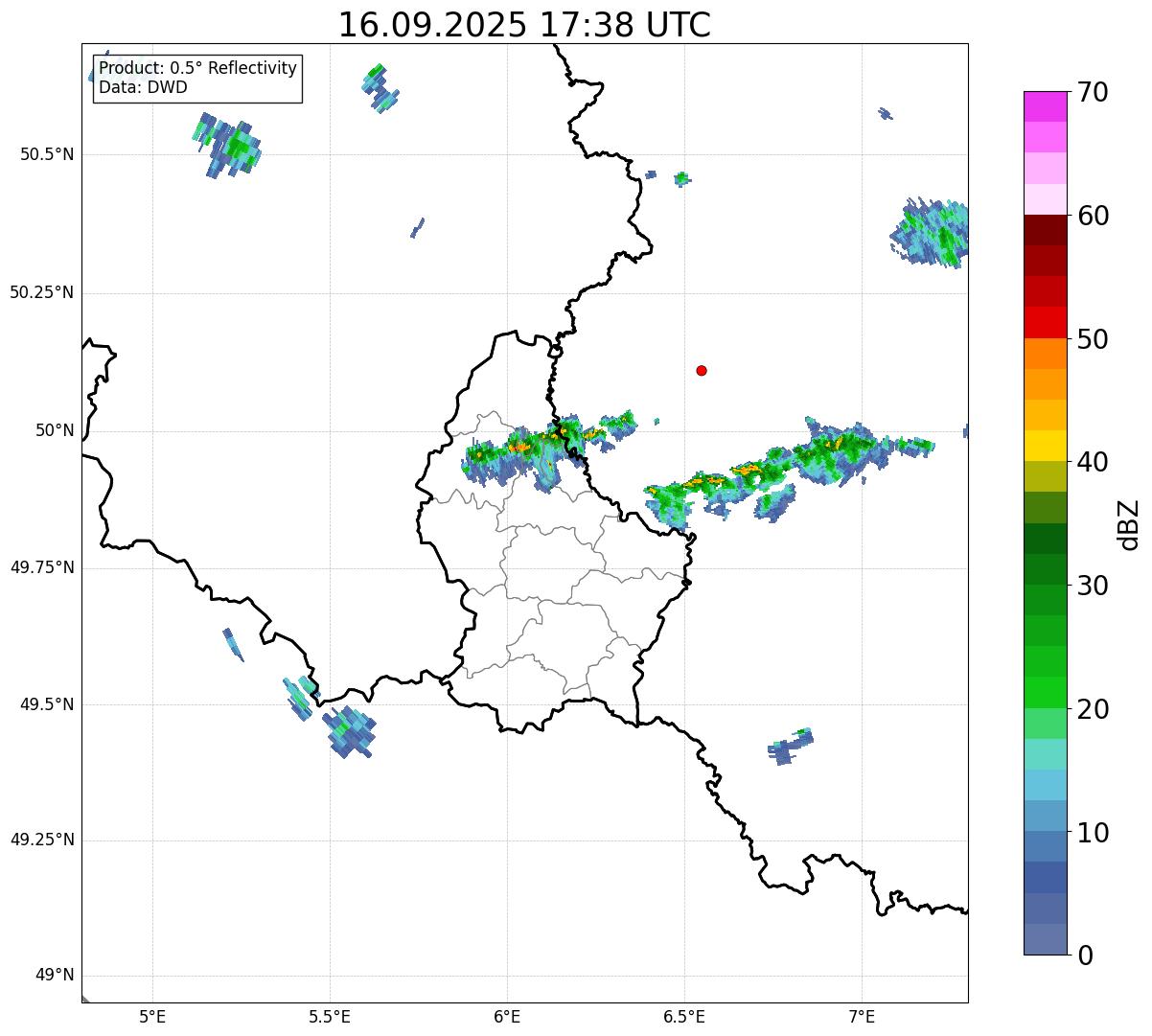This screenshot has width=1152, height=1036.
Task: Click the radar echo cluster near 50.5°N, 5.2°E
Action: [x=228, y=146]
